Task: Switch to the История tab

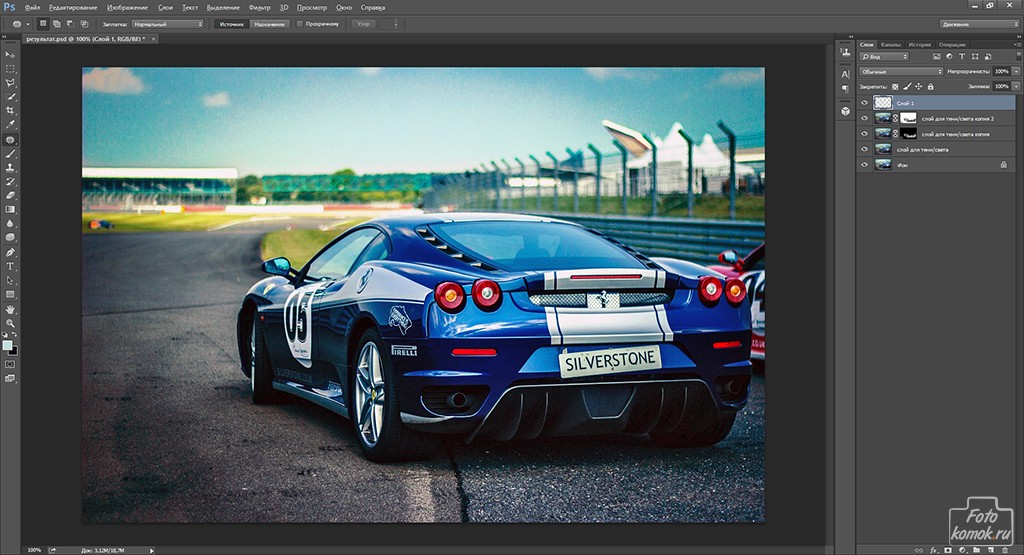Action: pos(920,44)
